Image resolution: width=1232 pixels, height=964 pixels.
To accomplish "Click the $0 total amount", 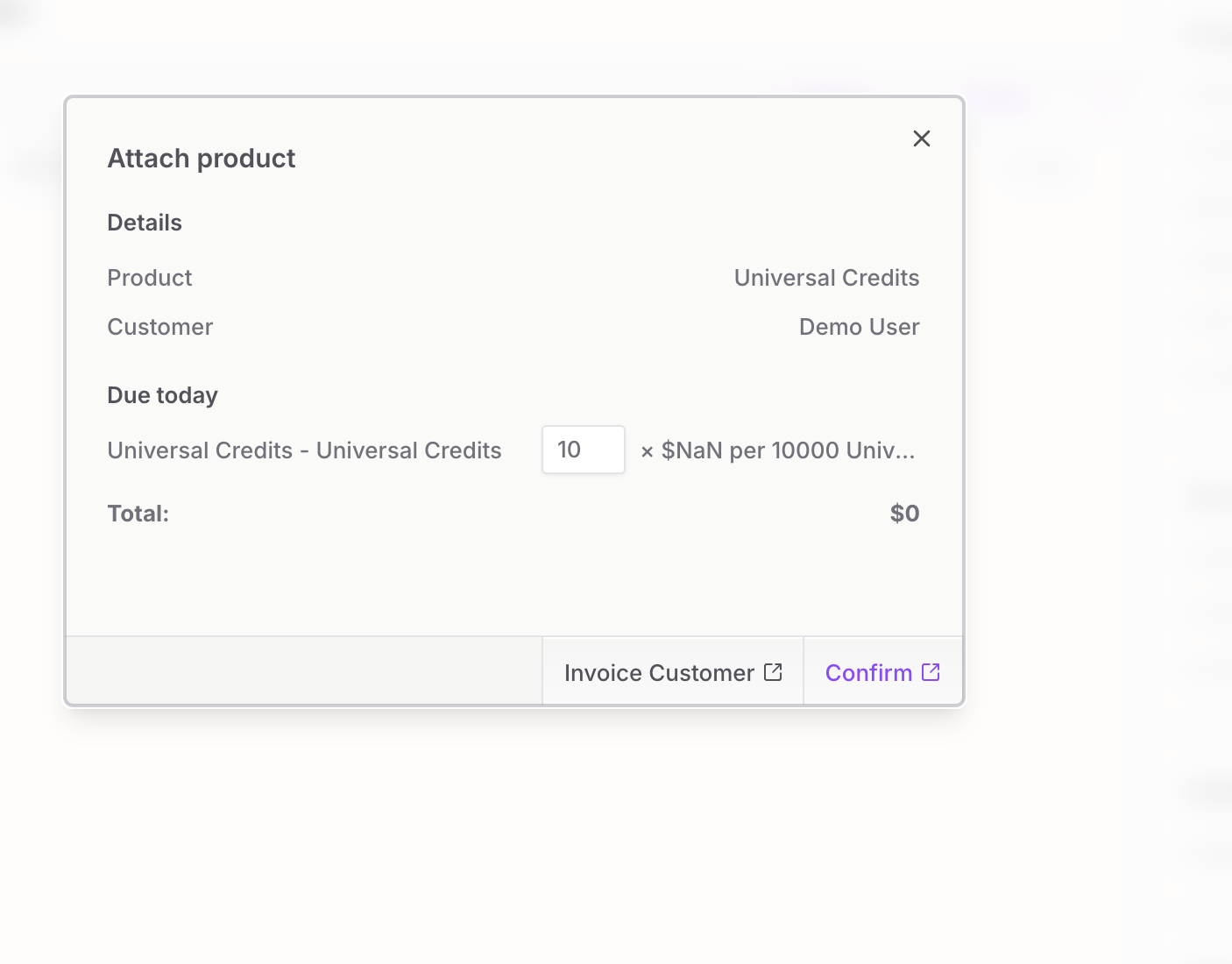I will (x=904, y=514).
